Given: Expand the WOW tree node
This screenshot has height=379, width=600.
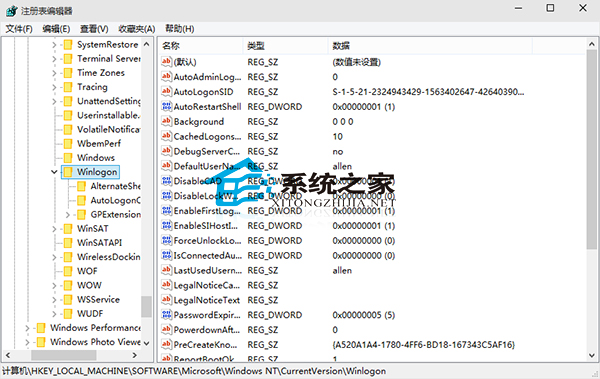Looking at the screenshot, I should [54, 286].
